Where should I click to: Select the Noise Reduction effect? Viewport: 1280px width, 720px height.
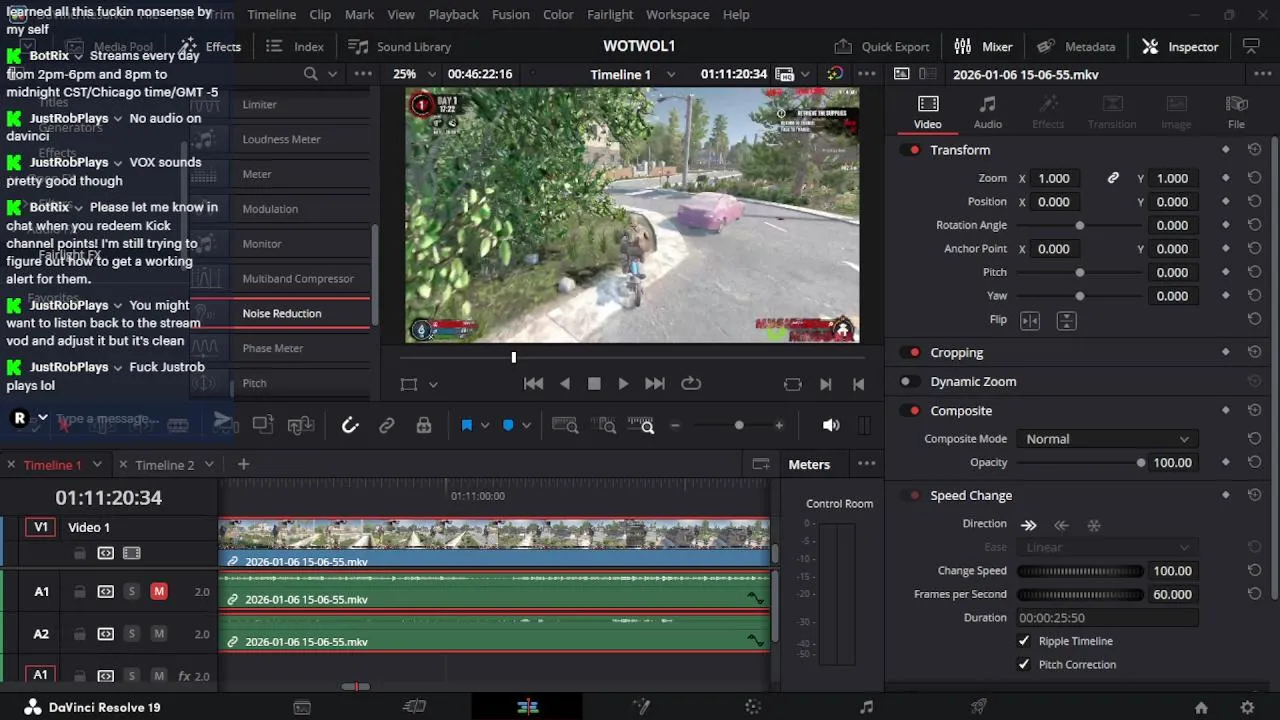(x=282, y=314)
